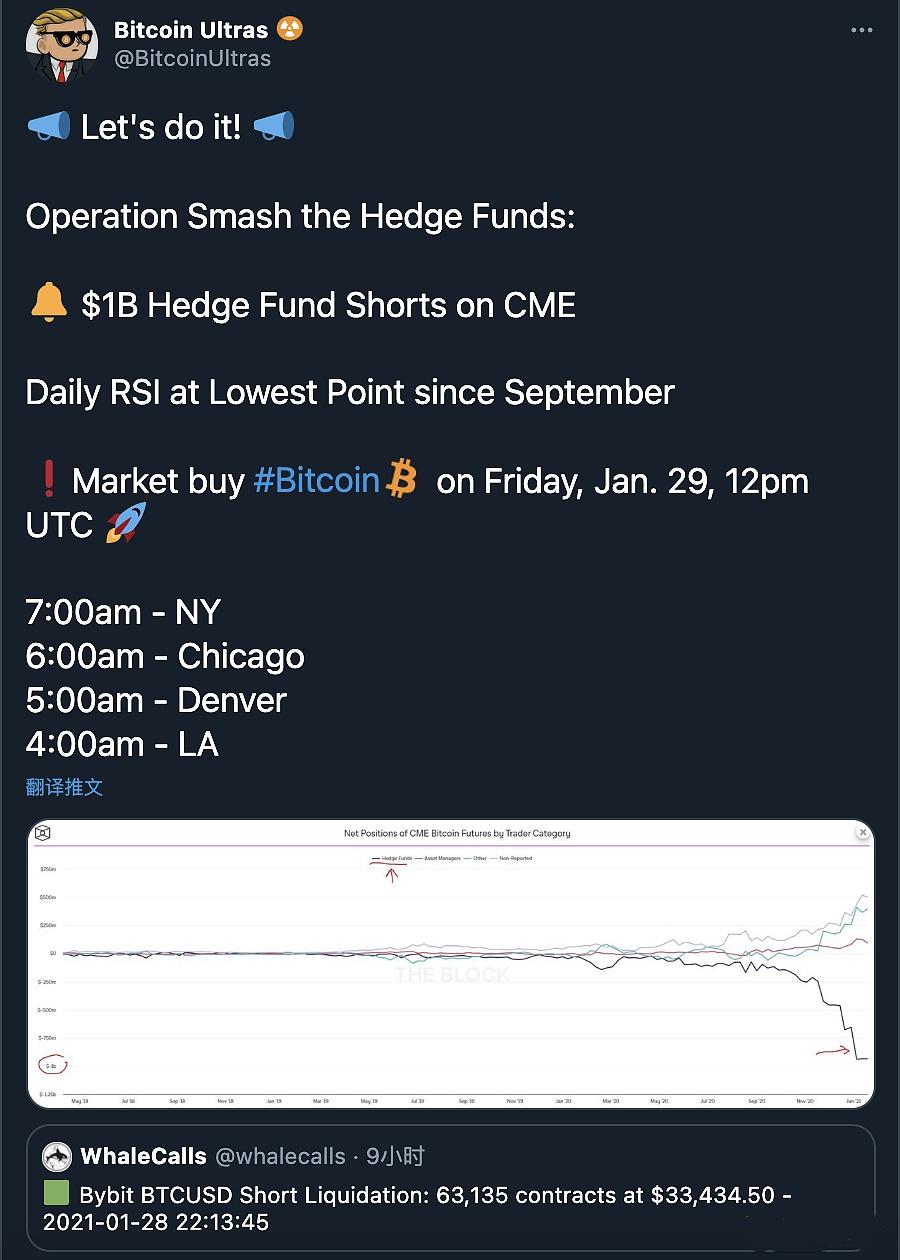This screenshot has width=900, height=1260.
Task: Click The Block logo in chart corner
Action: tap(42, 833)
